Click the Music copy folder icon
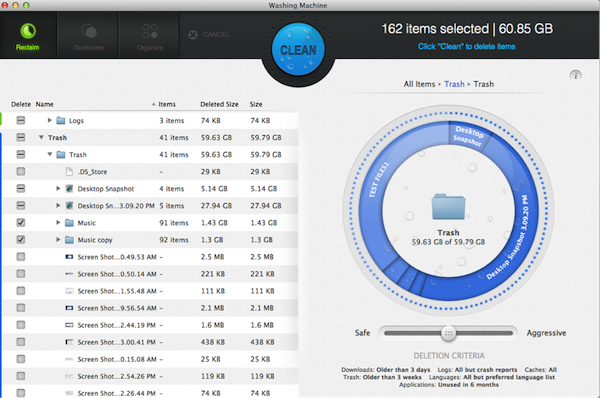The image size is (600, 398). coord(69,240)
